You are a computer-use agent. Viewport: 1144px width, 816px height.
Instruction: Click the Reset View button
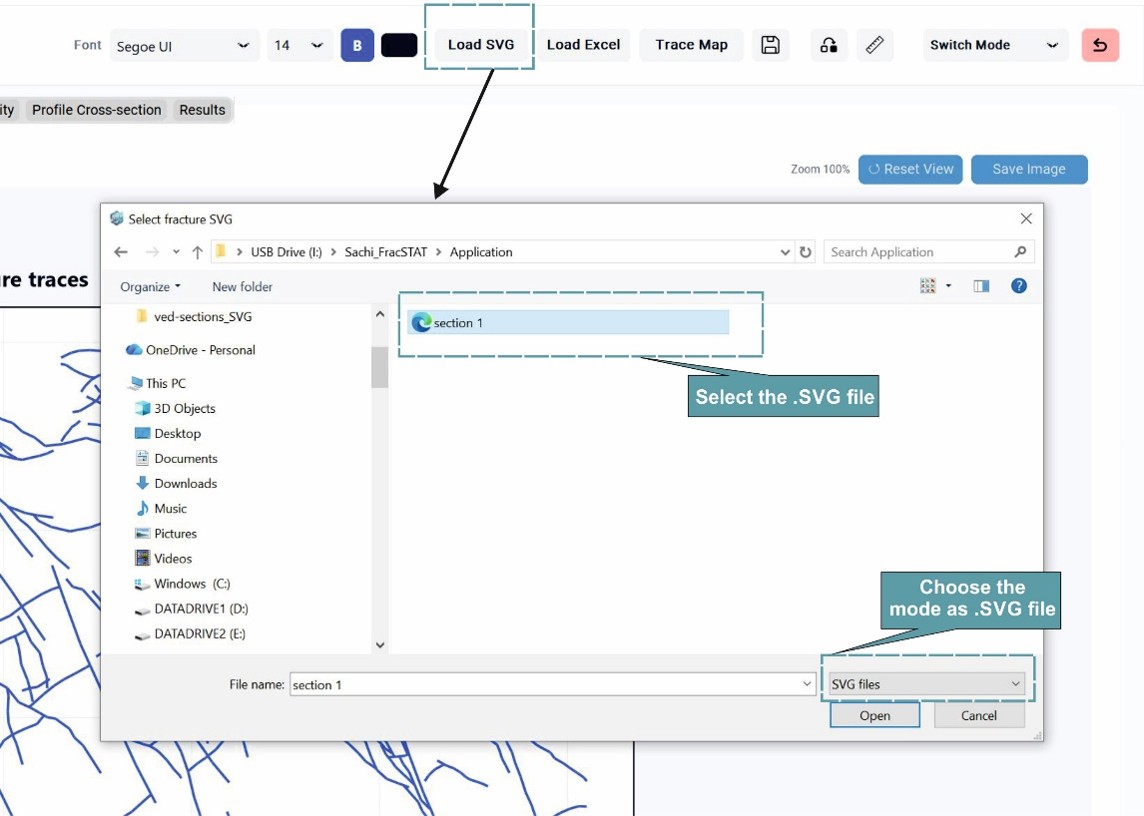pos(911,169)
